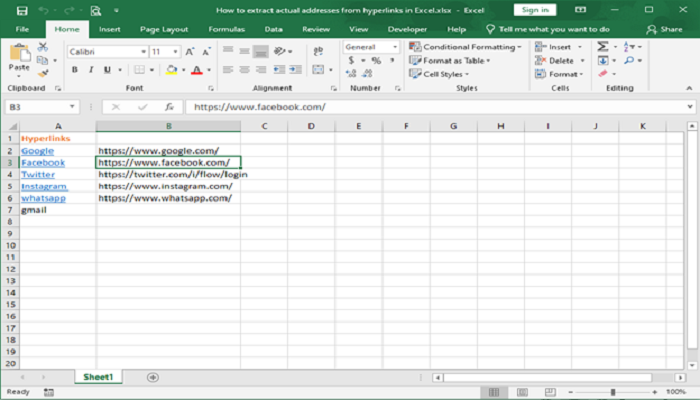Click the Sign in button
The width and height of the screenshot is (700, 400).
point(535,10)
